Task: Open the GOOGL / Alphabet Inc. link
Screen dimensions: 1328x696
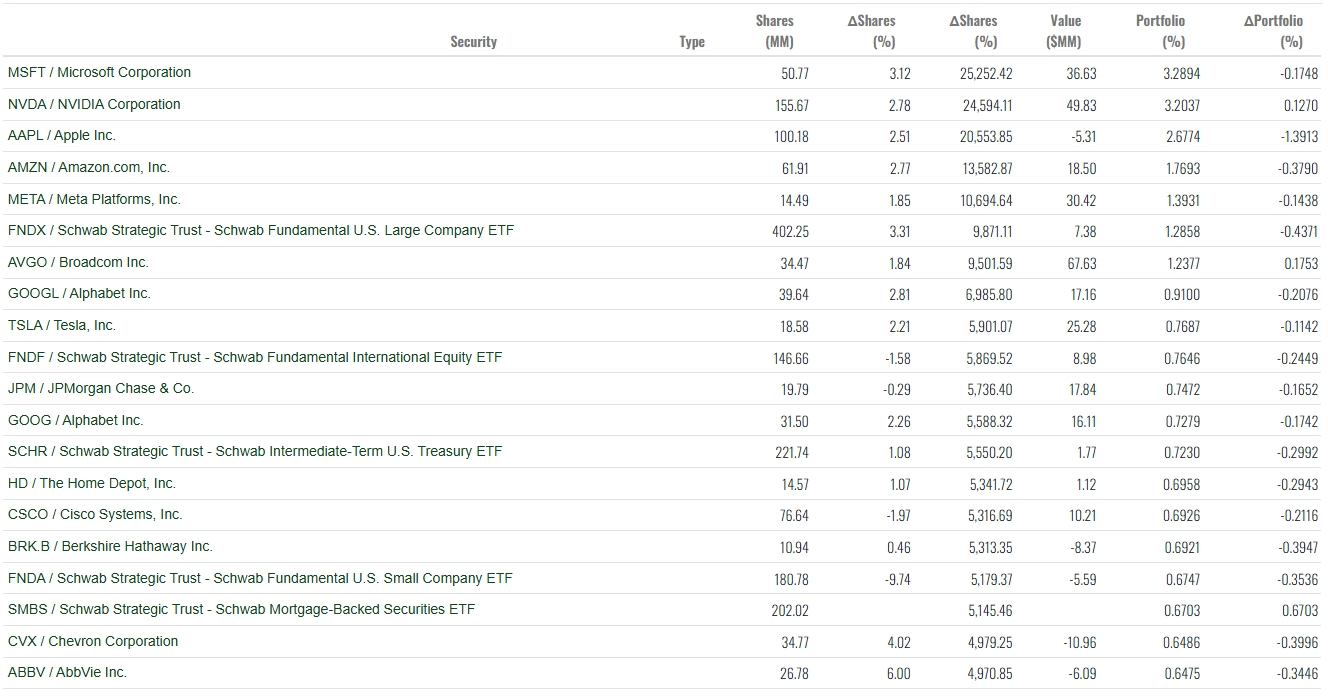Action: tap(79, 293)
